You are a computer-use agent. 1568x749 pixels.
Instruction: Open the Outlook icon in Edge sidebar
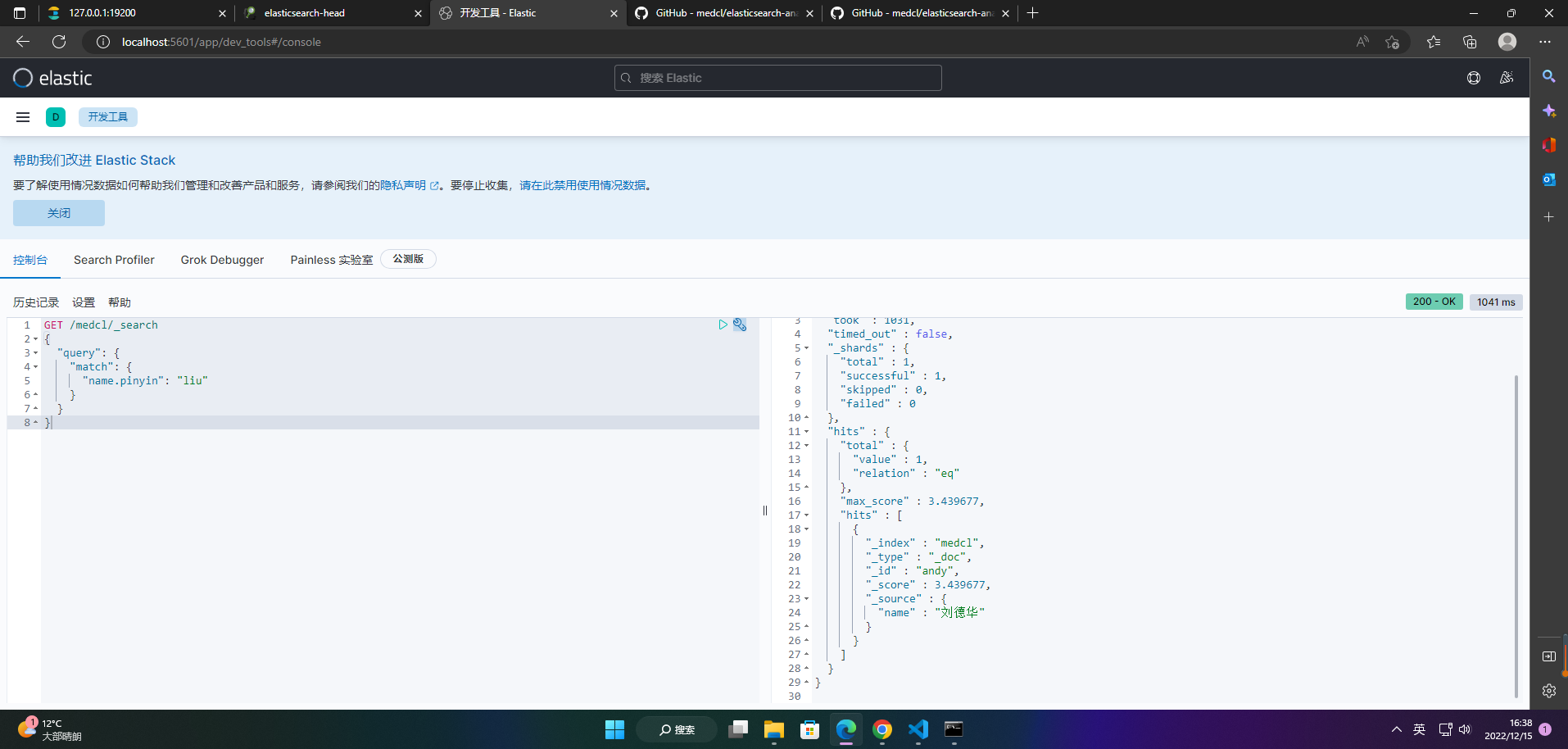click(x=1548, y=179)
